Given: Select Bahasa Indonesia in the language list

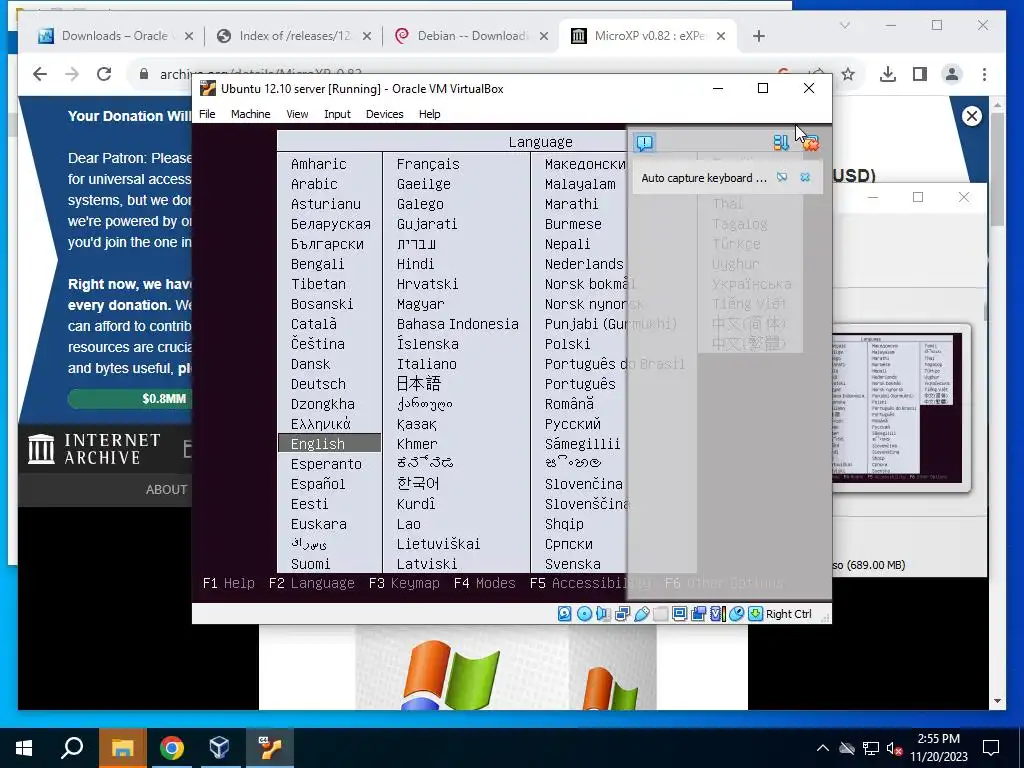Looking at the screenshot, I should point(457,324).
